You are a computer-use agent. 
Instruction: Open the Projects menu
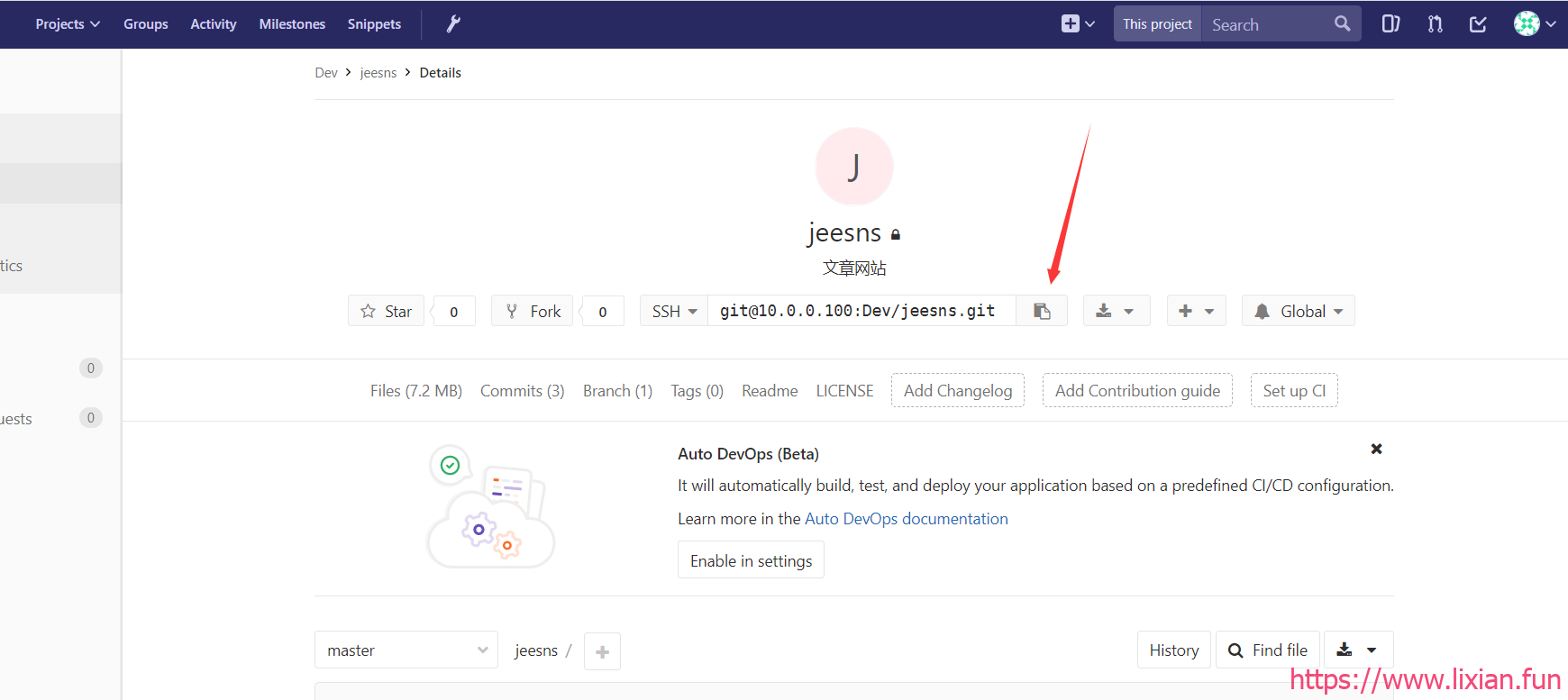[x=68, y=24]
